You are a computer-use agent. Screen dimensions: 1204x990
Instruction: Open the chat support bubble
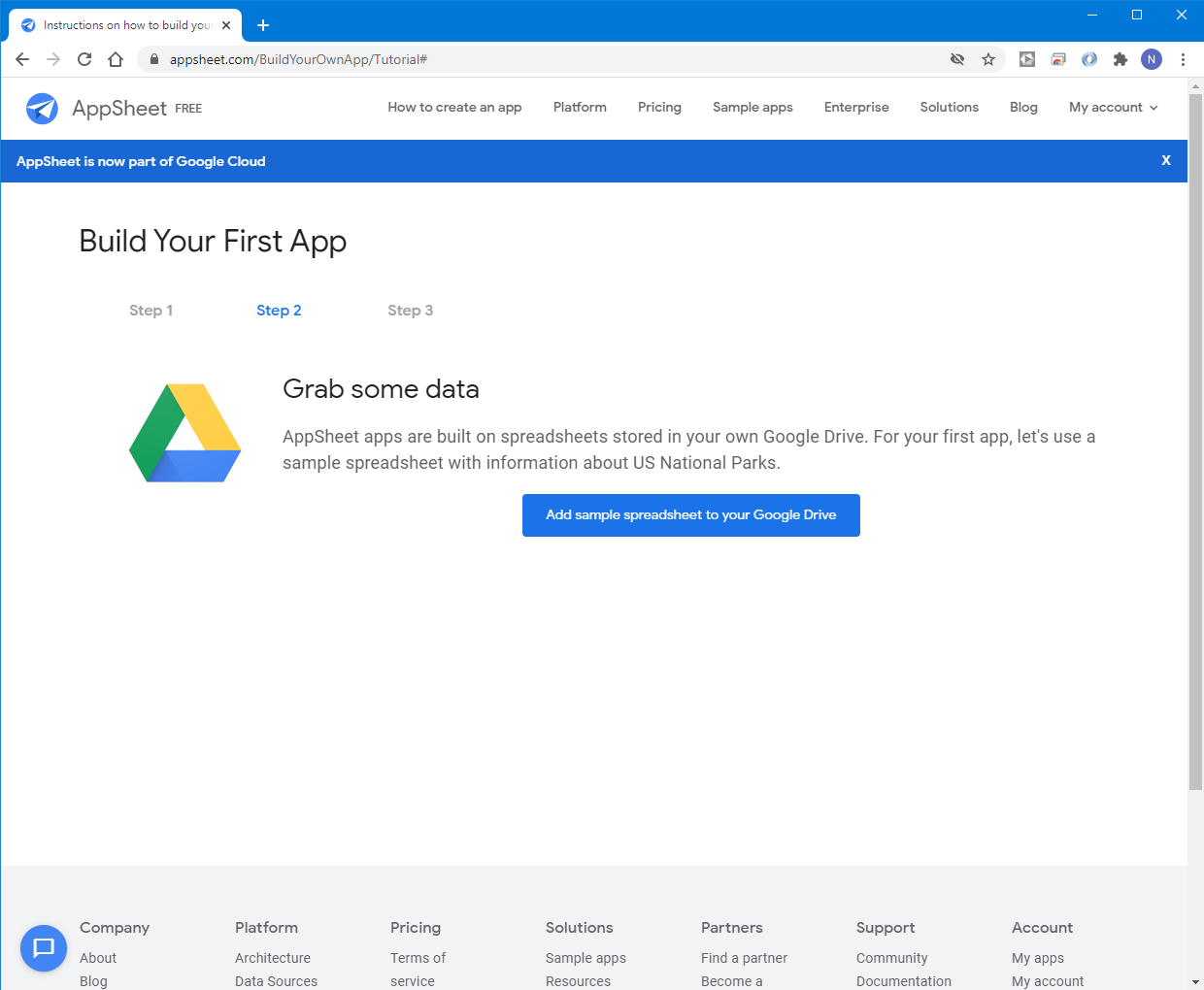44,947
